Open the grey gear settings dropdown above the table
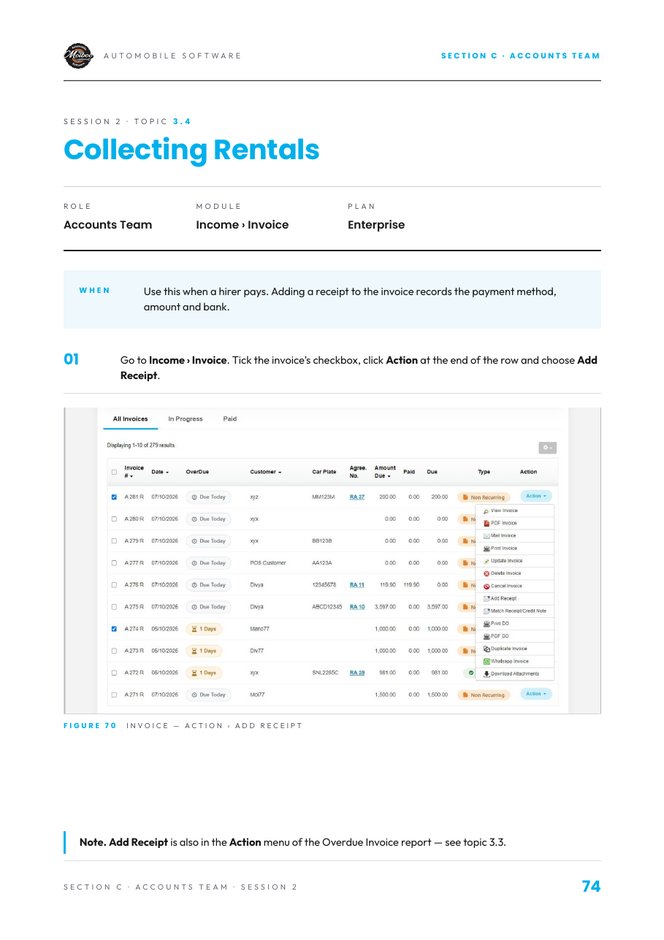The height and width of the screenshot is (940, 664). point(547,448)
